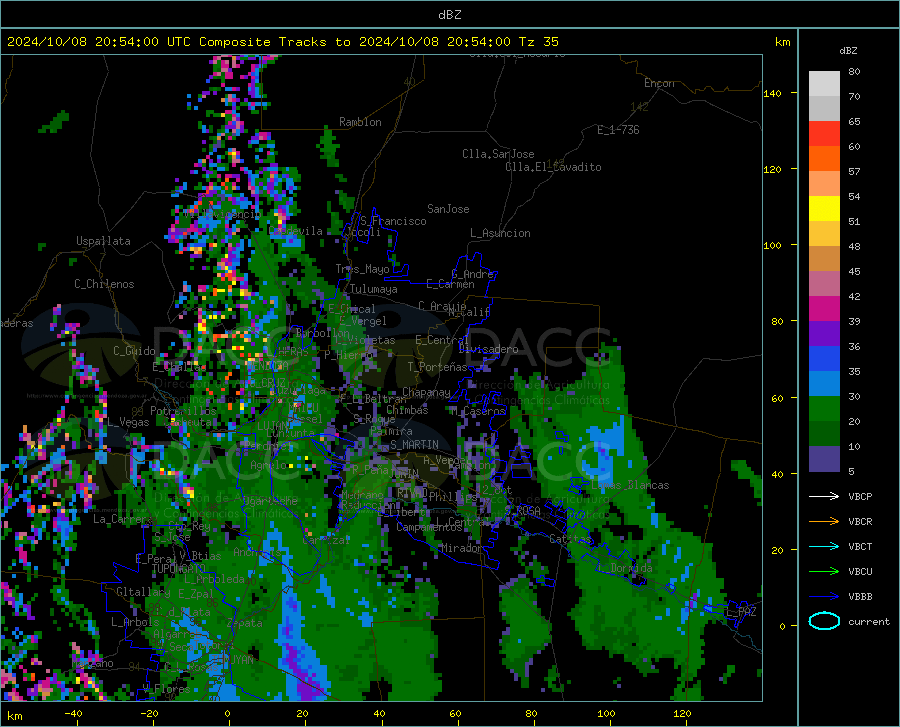Image resolution: width=900 pixels, height=727 pixels.
Task: Click the green VBCU arrow legend icon
Action: pos(824,571)
